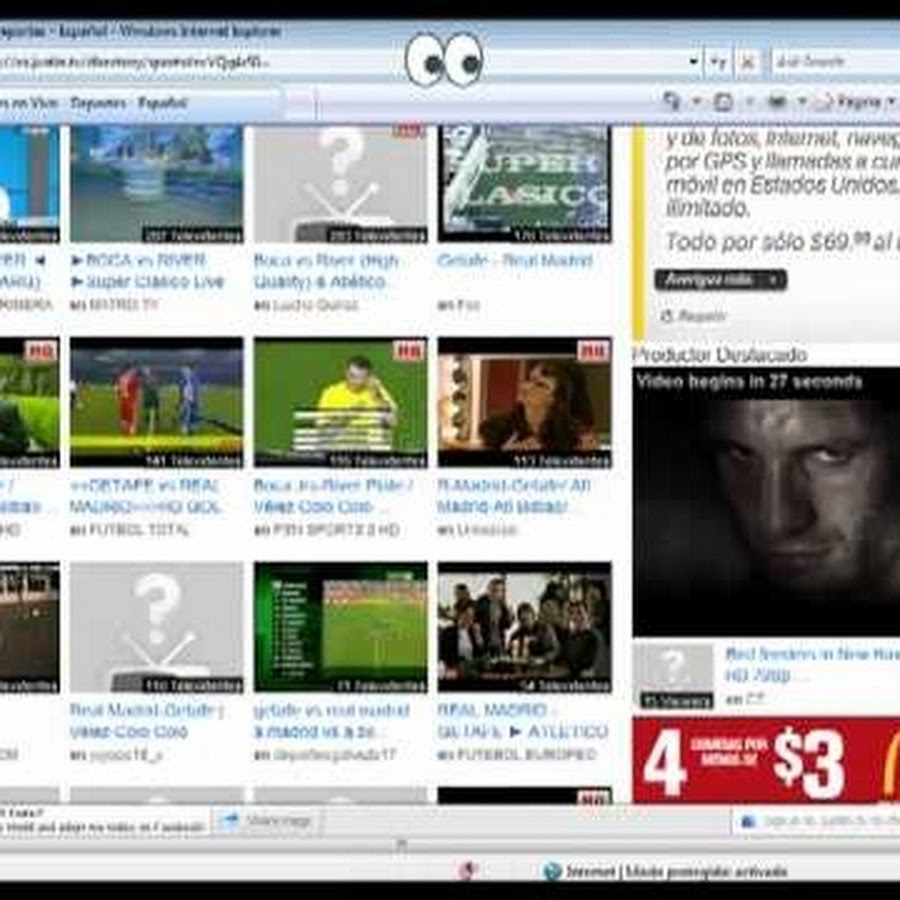The image size is (900, 900).
Task: Click the Averigua más button in ad
Action: (x=720, y=280)
